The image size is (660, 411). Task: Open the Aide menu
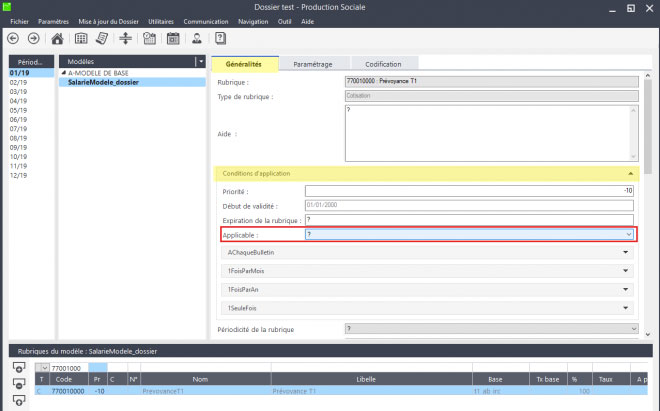[307, 21]
